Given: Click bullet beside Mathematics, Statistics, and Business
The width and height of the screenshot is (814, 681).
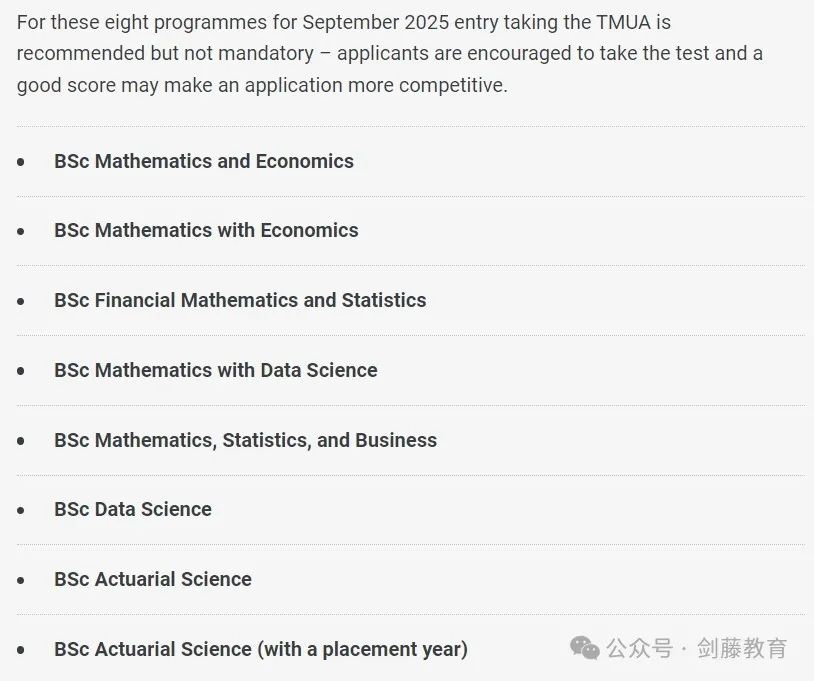Looking at the screenshot, I should click(x=21, y=441).
